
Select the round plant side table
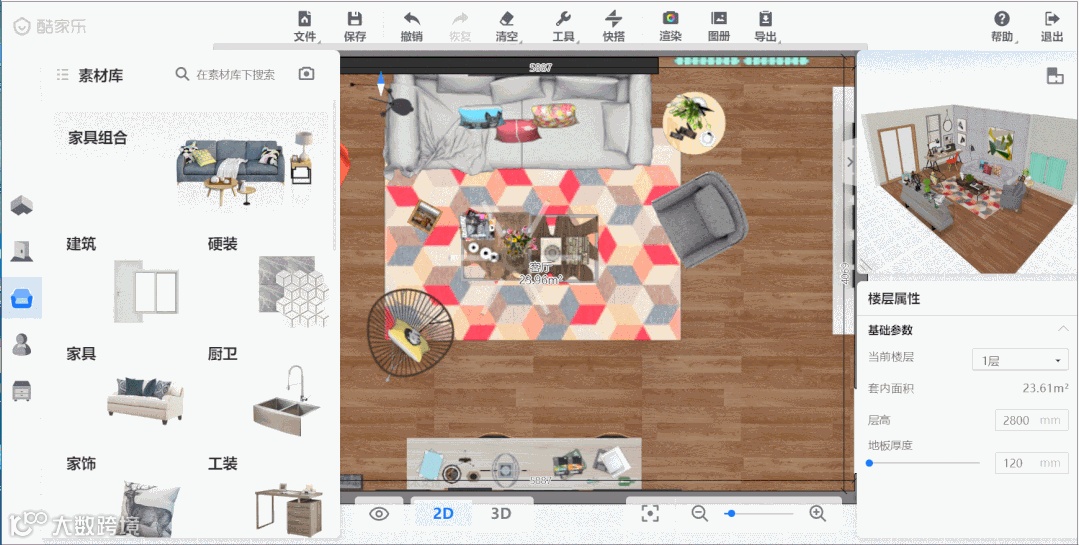tap(693, 123)
